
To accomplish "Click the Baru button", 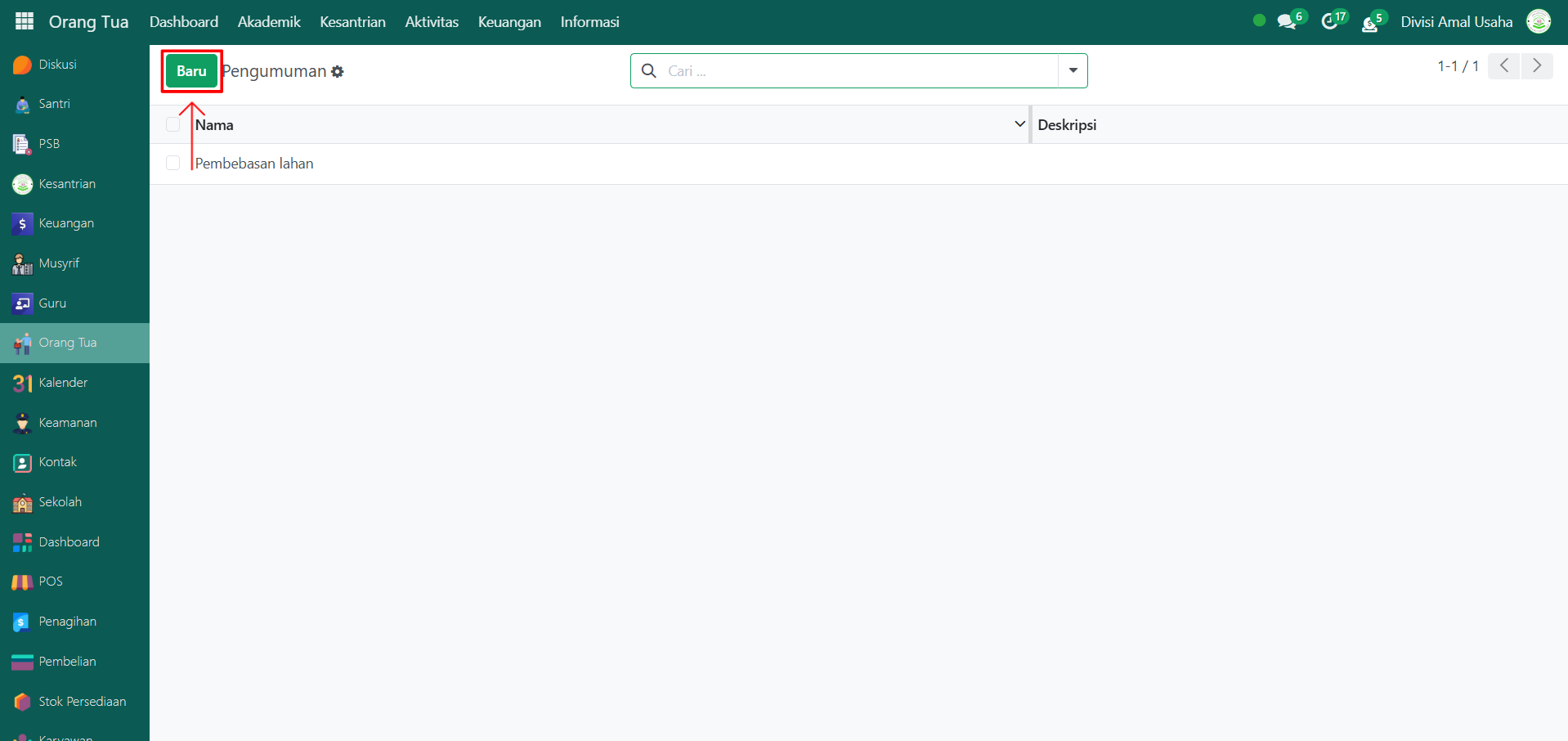I will pyautogui.click(x=191, y=71).
